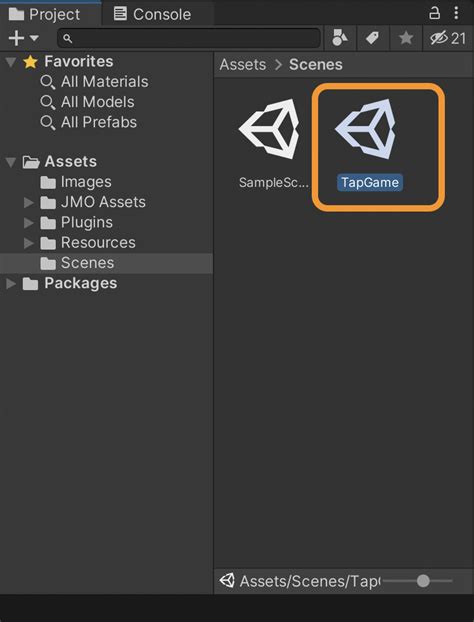Open the plus create asset dropdown
The width and height of the screenshot is (474, 622).
(x=23, y=38)
